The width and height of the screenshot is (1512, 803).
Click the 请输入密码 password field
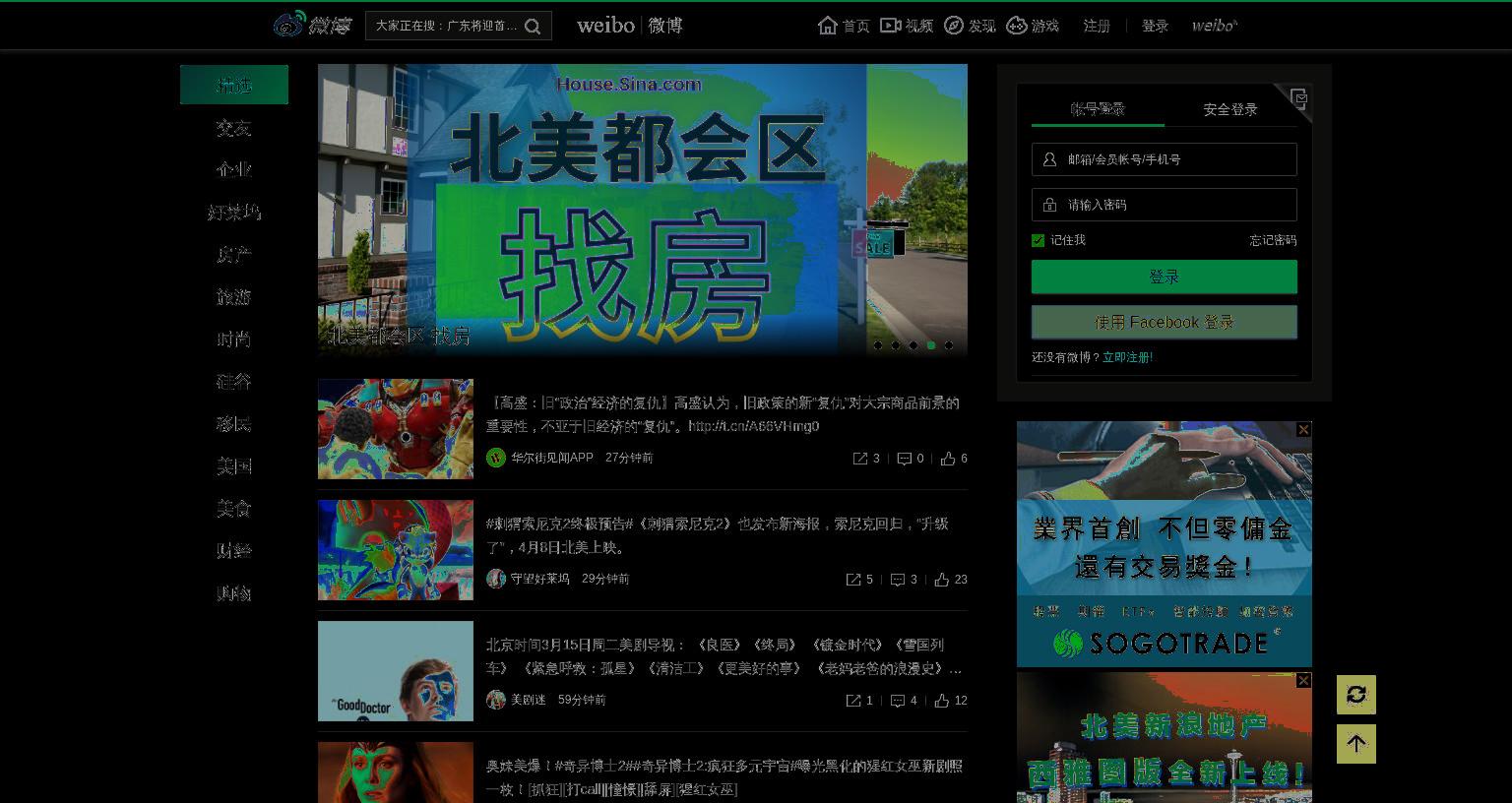1165,205
